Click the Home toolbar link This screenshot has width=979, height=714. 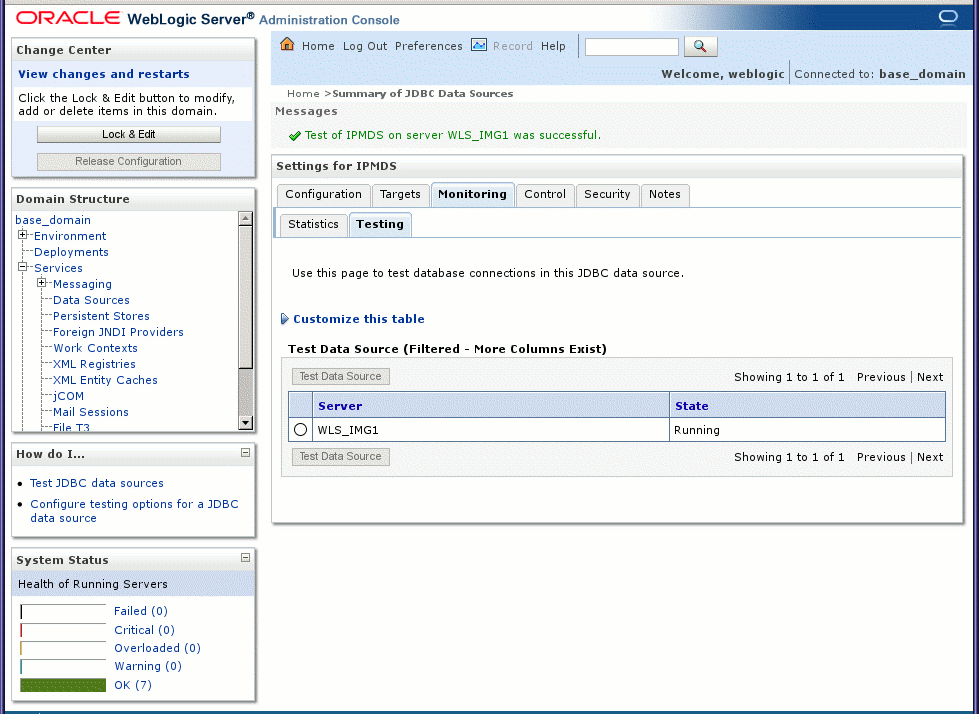pyautogui.click(x=318, y=46)
